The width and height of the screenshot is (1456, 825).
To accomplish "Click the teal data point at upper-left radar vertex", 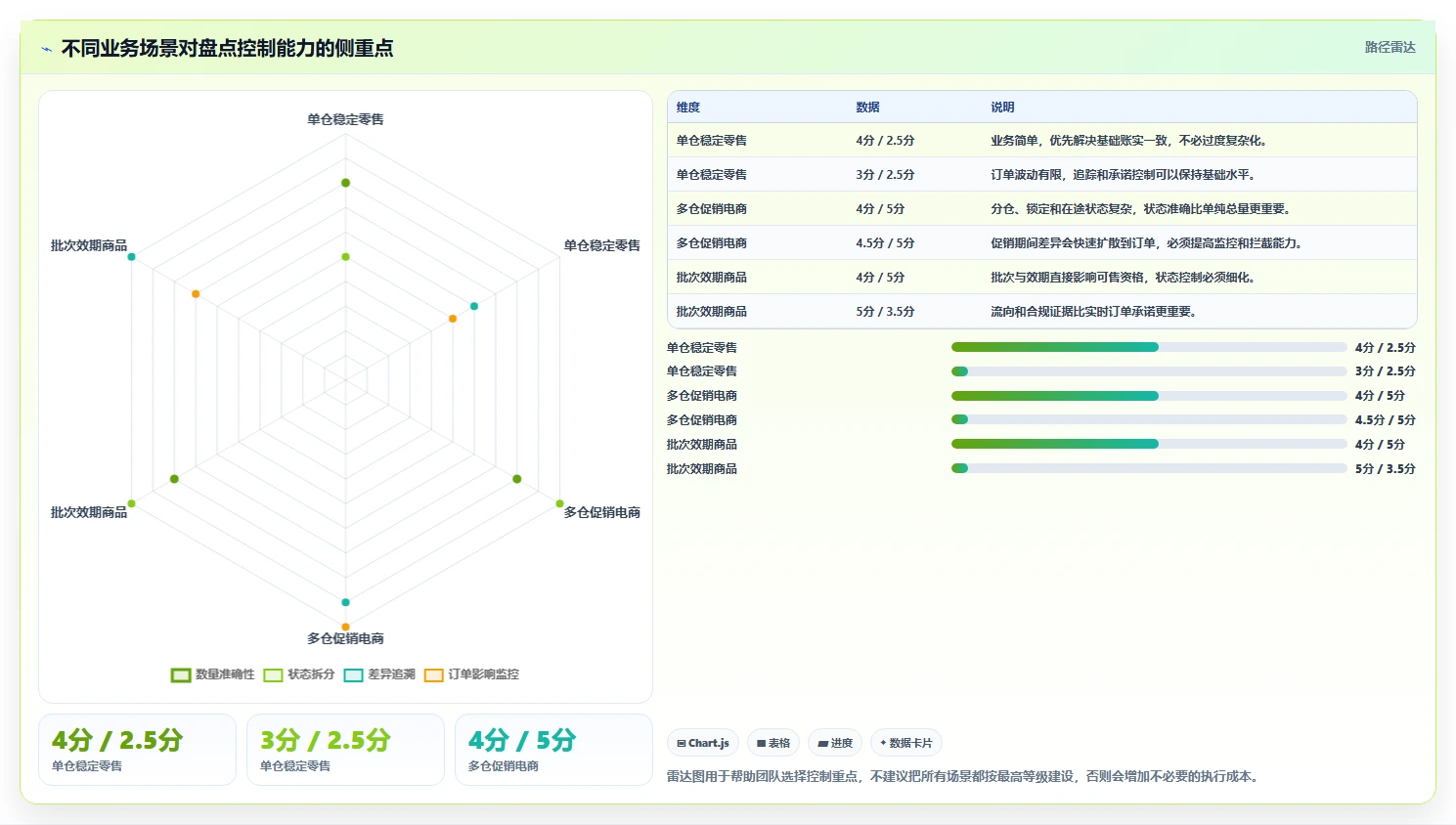I will (x=131, y=257).
